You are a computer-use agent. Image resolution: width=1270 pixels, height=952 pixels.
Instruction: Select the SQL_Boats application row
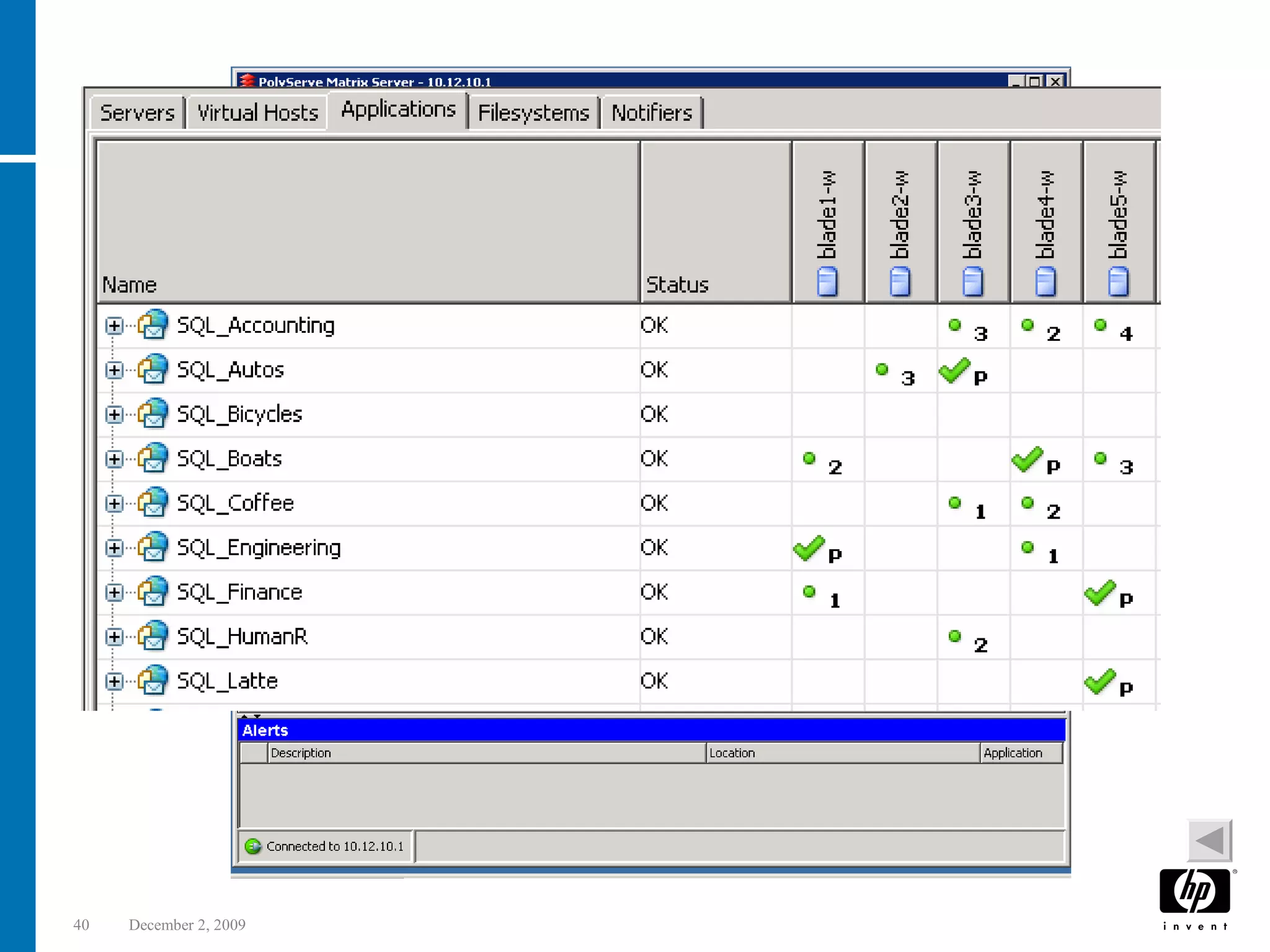click(229, 459)
